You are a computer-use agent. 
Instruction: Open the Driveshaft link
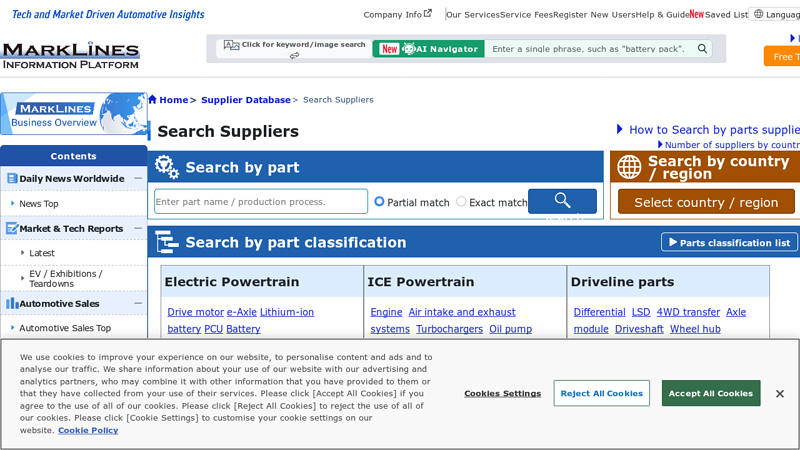point(639,329)
